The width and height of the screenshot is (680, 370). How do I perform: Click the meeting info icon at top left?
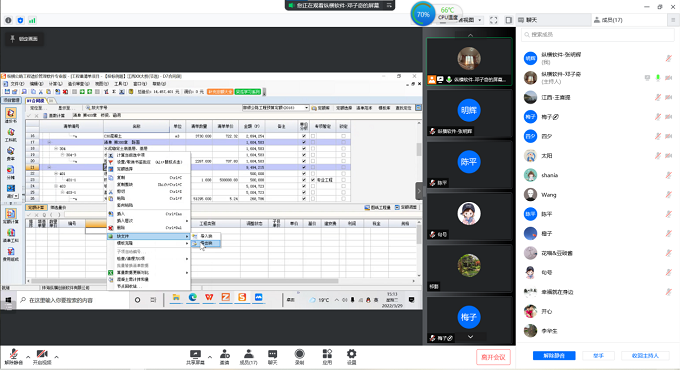(8, 20)
